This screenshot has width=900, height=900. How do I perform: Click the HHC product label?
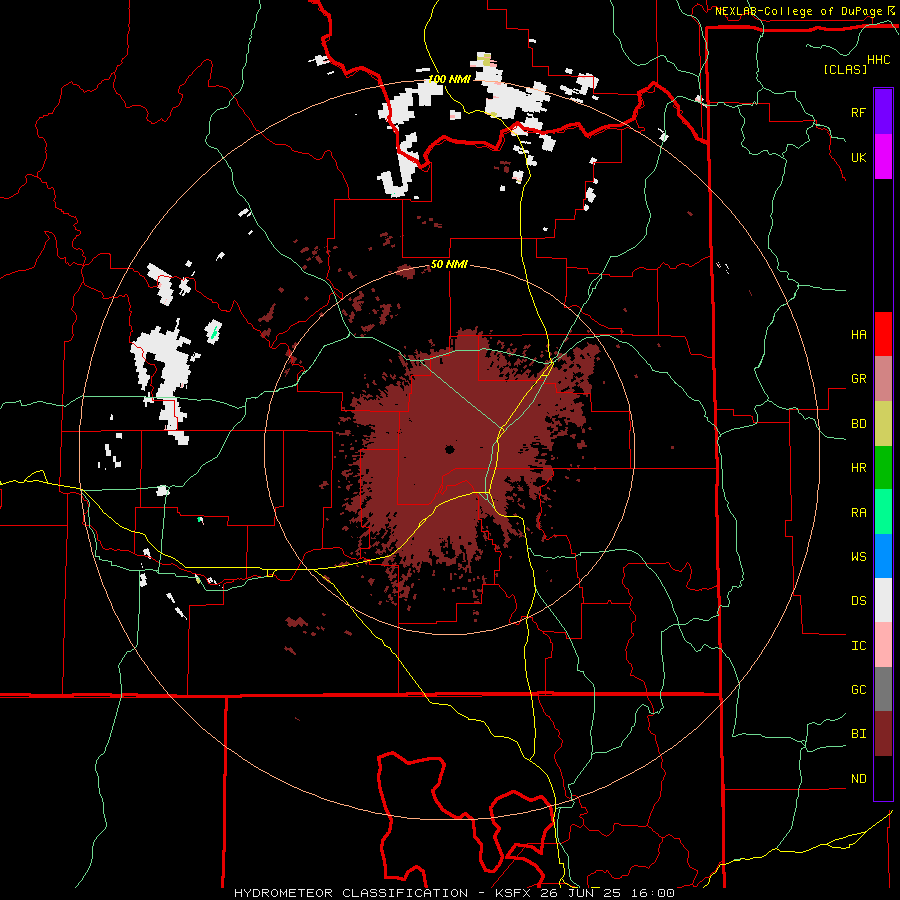pos(879,60)
